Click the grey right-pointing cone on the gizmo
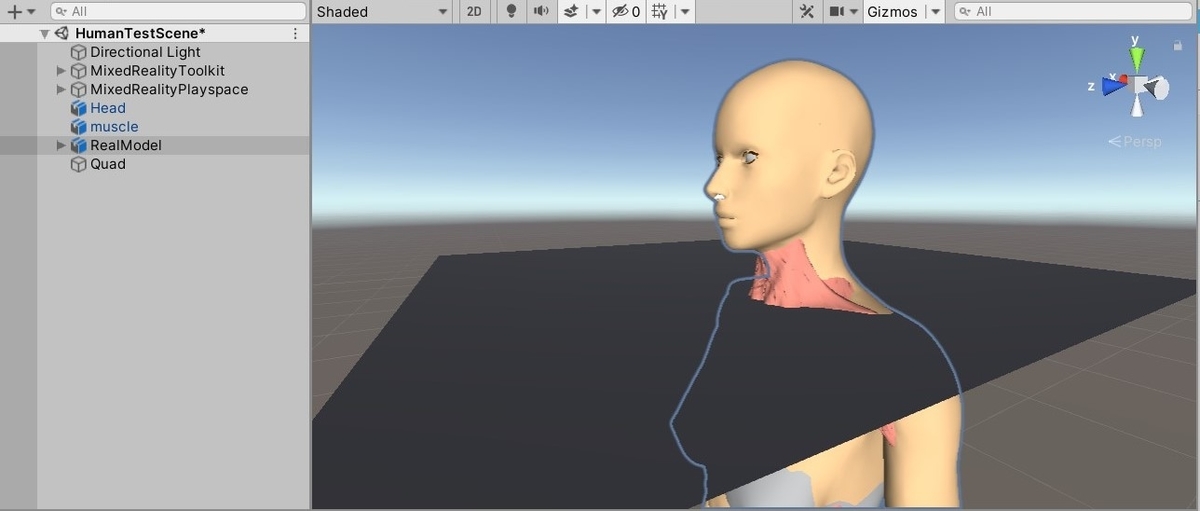 click(x=1158, y=88)
